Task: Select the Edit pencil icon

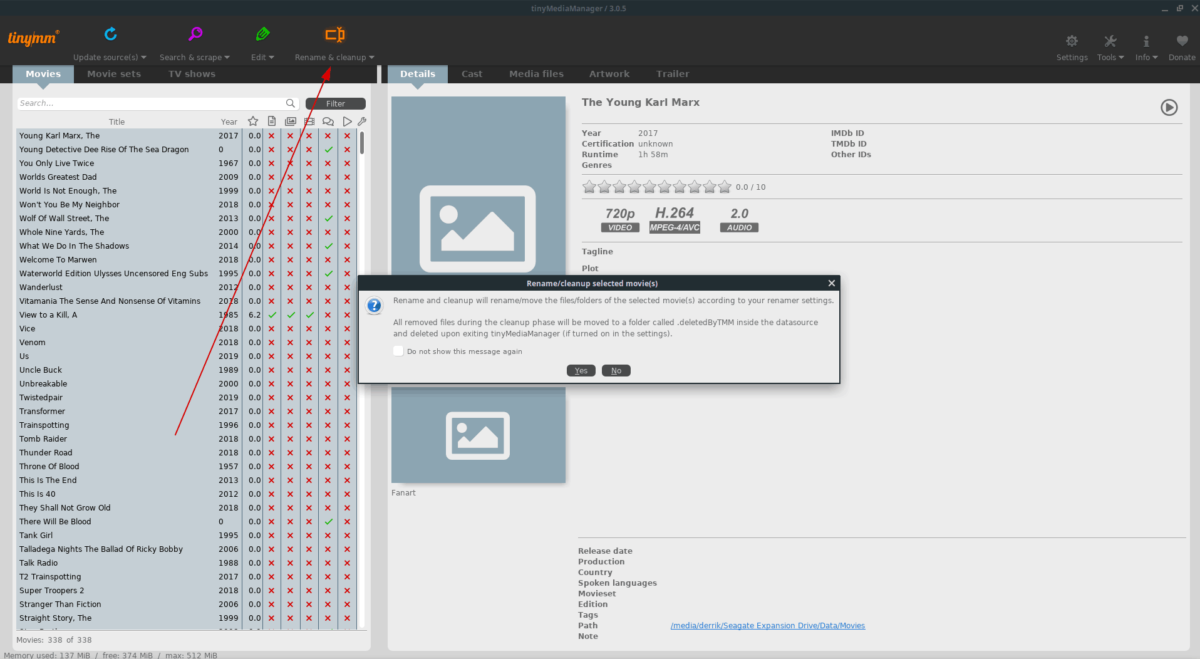Action: point(262,32)
